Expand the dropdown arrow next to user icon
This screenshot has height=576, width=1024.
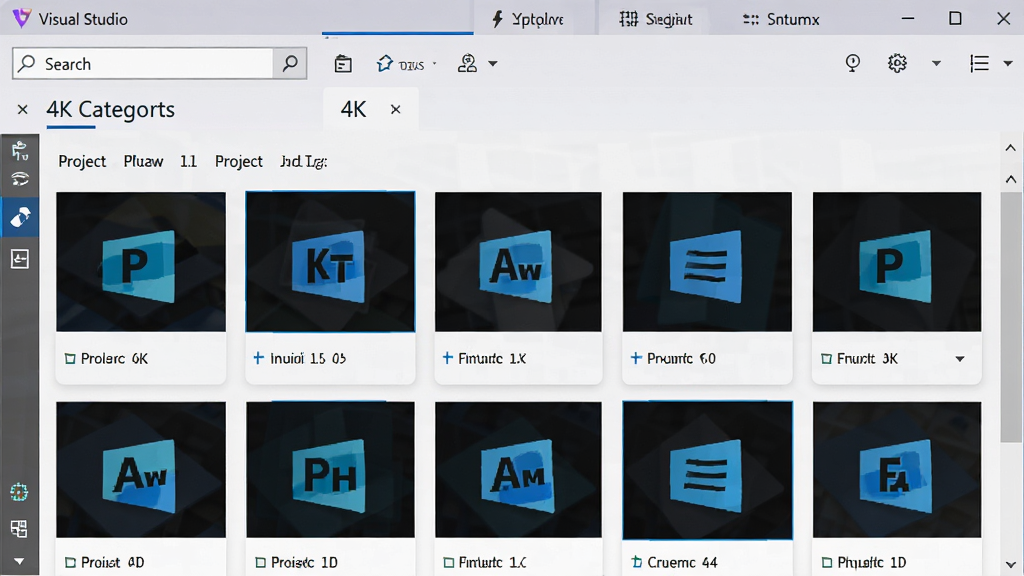(493, 64)
